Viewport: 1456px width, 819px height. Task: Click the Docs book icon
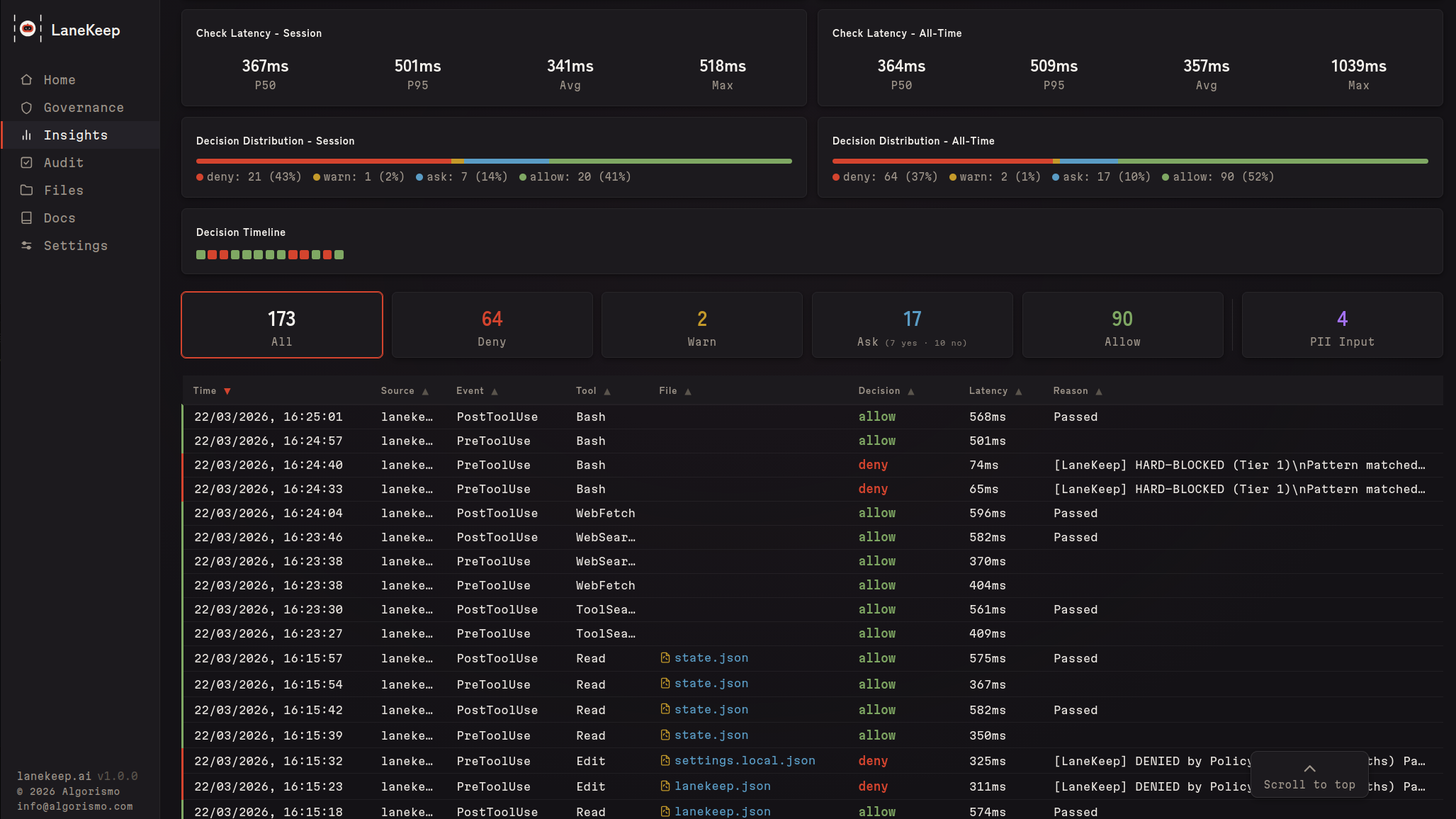[26, 218]
